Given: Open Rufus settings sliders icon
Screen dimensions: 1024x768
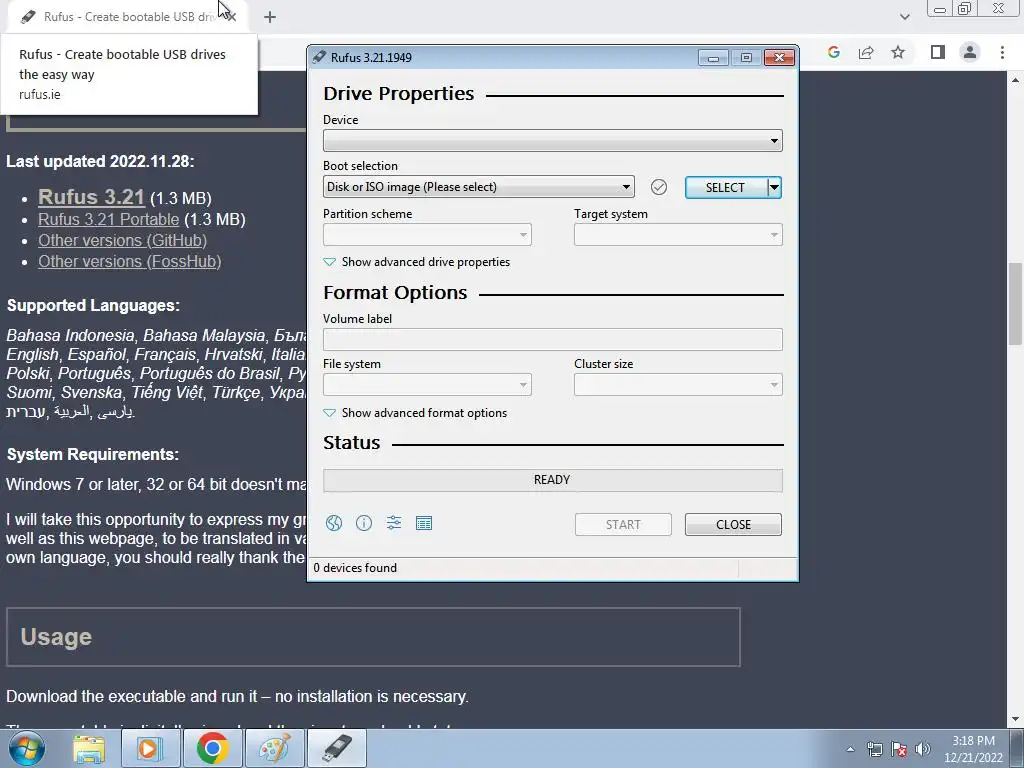Looking at the screenshot, I should (x=394, y=523).
